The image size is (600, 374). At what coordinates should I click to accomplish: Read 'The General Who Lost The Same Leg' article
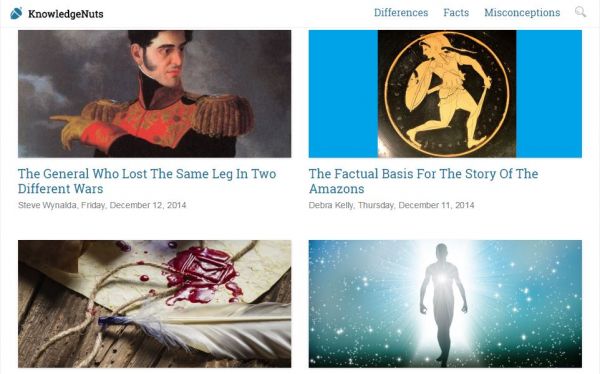147,181
